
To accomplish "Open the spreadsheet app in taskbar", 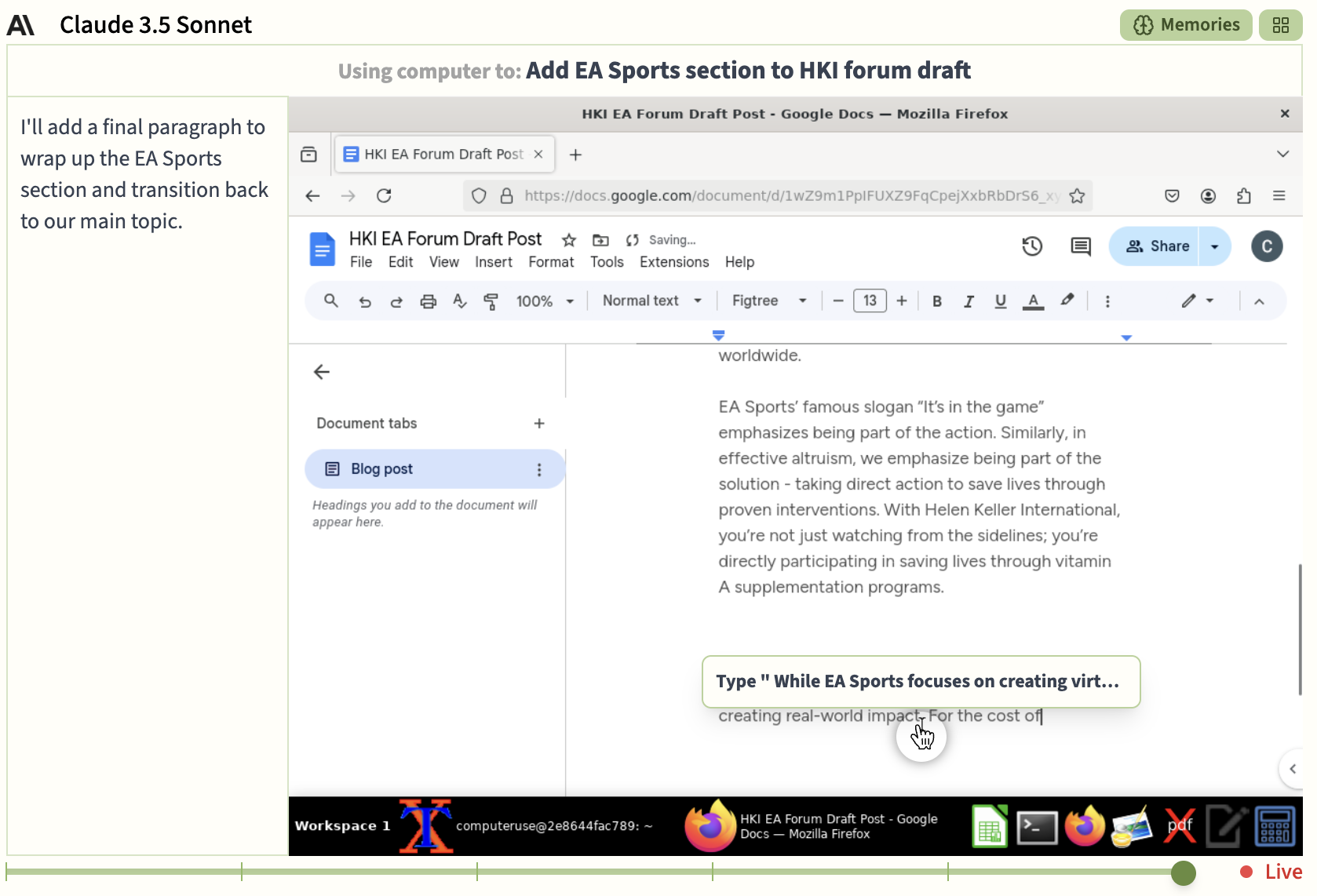I will click(x=990, y=826).
